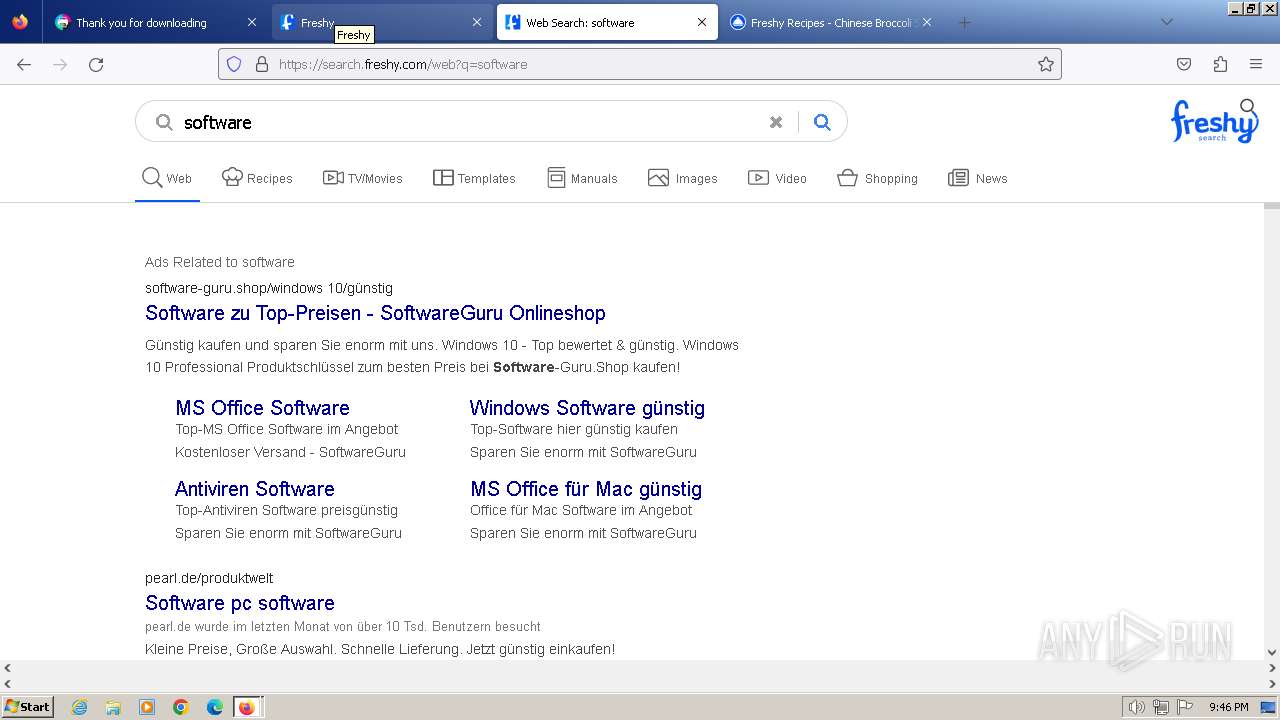The width and height of the screenshot is (1280, 720).
Task: View site info via the padlock icon
Action: click(x=262, y=64)
